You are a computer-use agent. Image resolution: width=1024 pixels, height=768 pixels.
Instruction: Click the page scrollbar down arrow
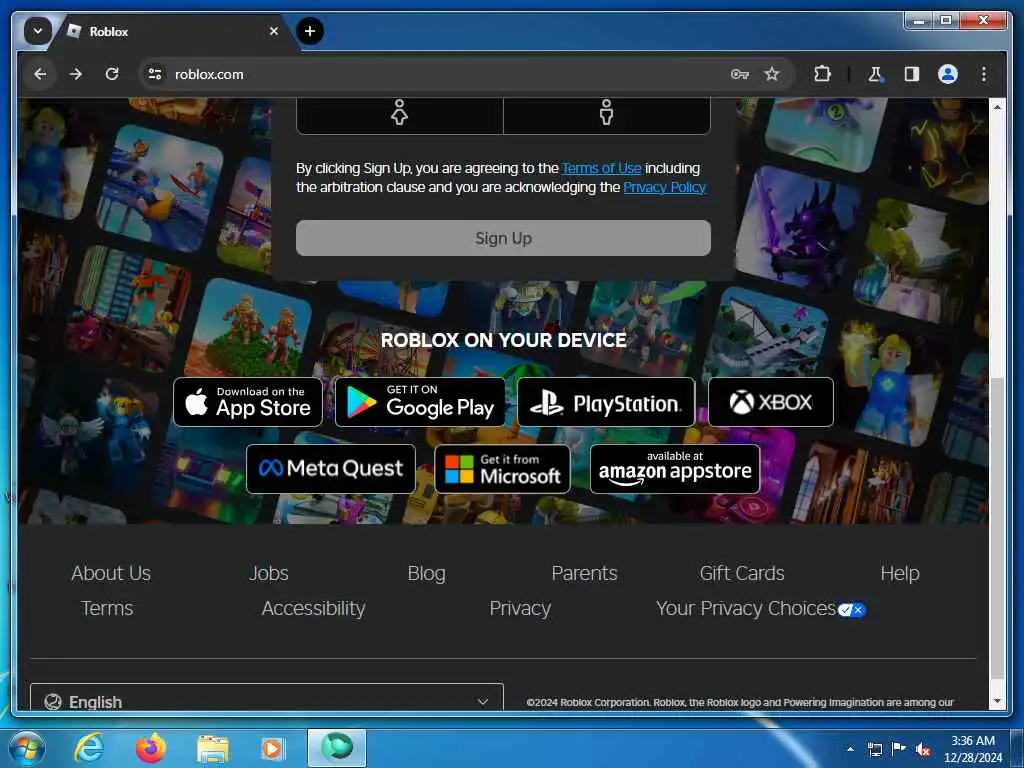click(x=997, y=701)
